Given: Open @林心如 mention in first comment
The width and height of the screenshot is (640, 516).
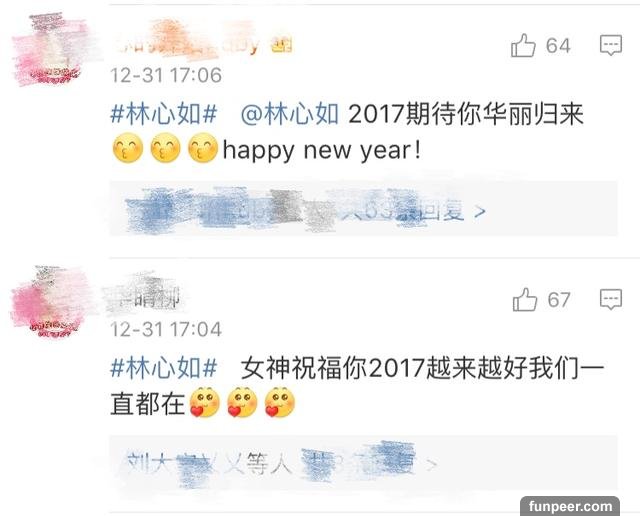Looking at the screenshot, I should coord(289,114).
